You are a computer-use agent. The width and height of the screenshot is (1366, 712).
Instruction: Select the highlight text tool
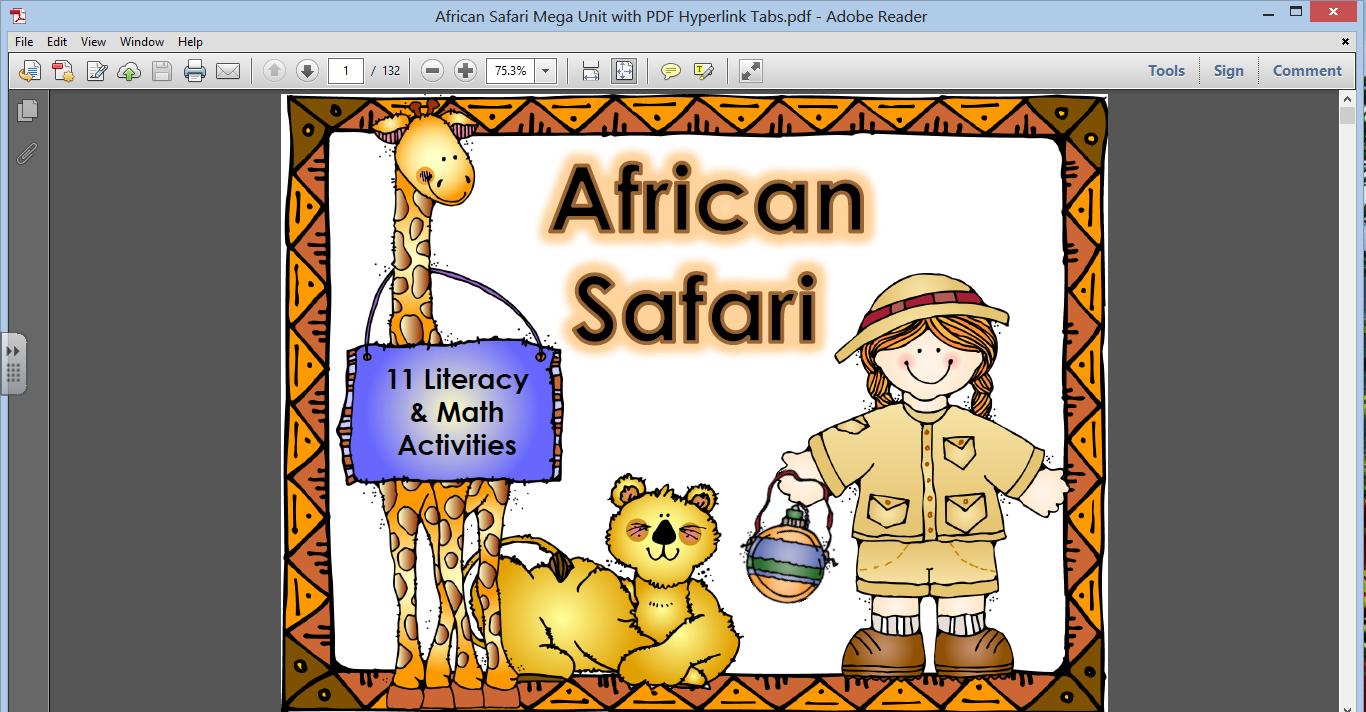pyautogui.click(x=702, y=70)
